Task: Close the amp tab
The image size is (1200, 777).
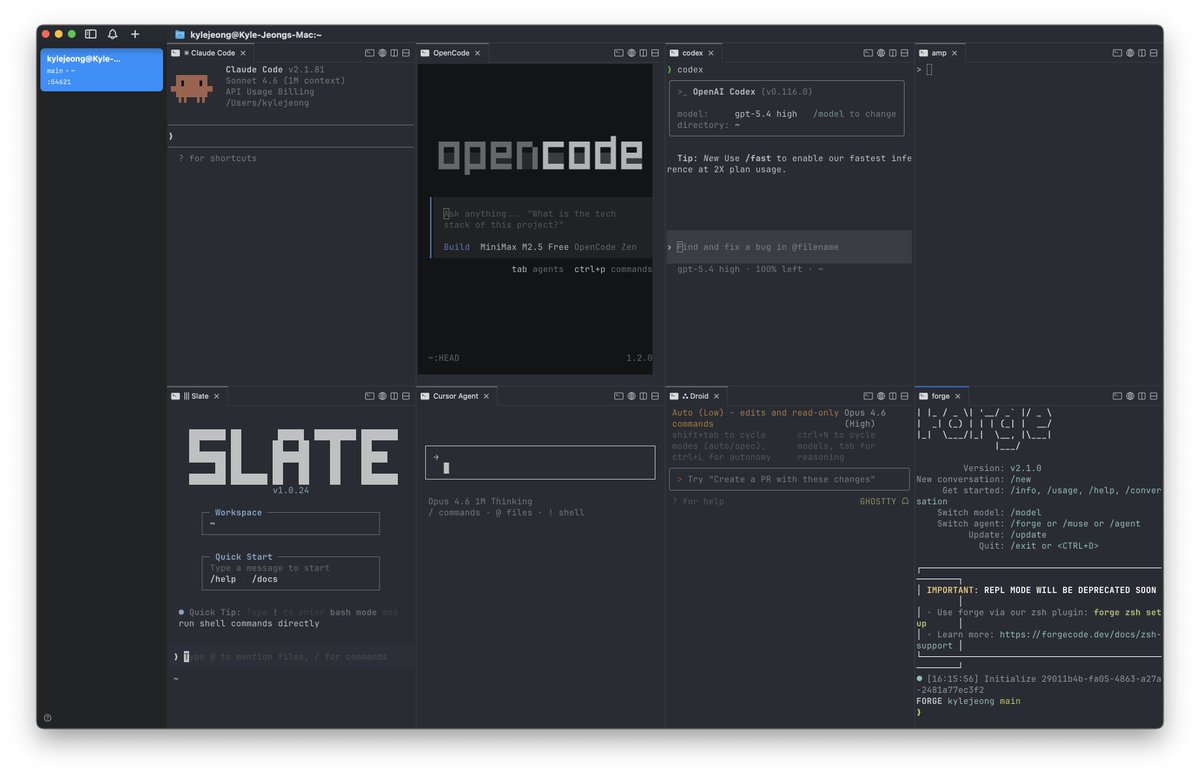Action: click(954, 53)
